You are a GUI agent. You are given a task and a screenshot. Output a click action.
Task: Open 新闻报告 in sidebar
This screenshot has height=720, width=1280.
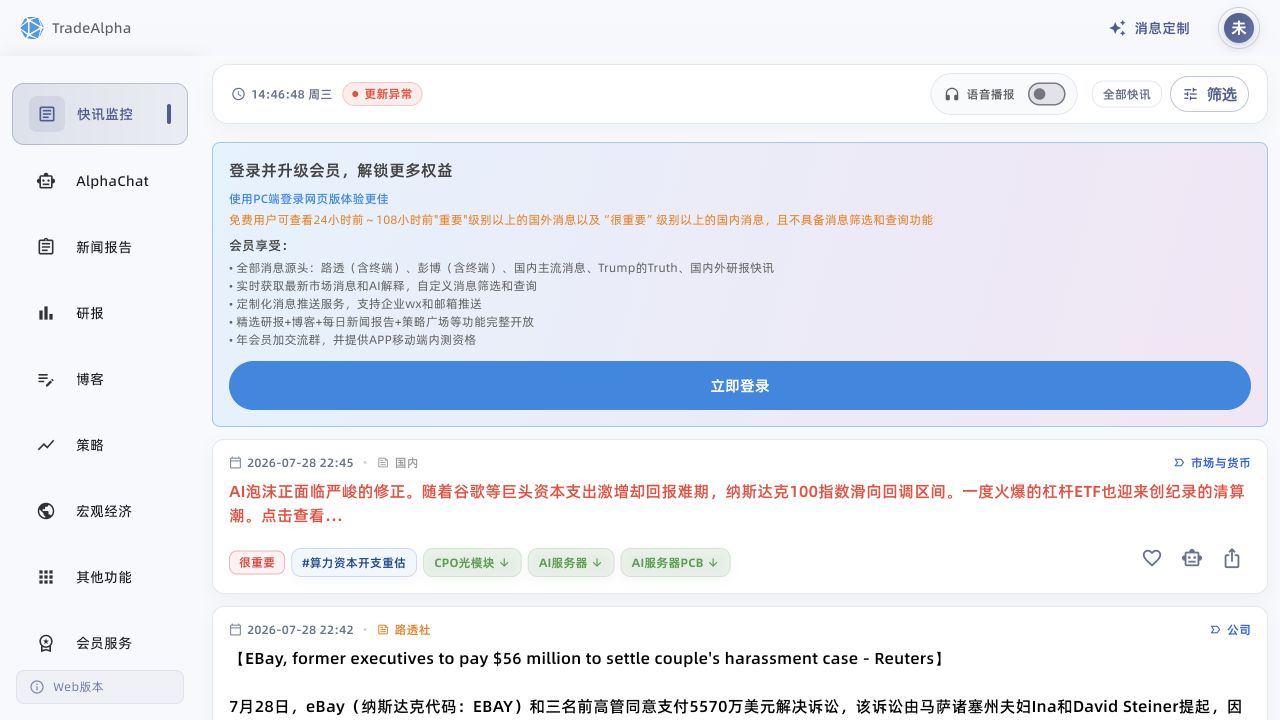click(100, 247)
